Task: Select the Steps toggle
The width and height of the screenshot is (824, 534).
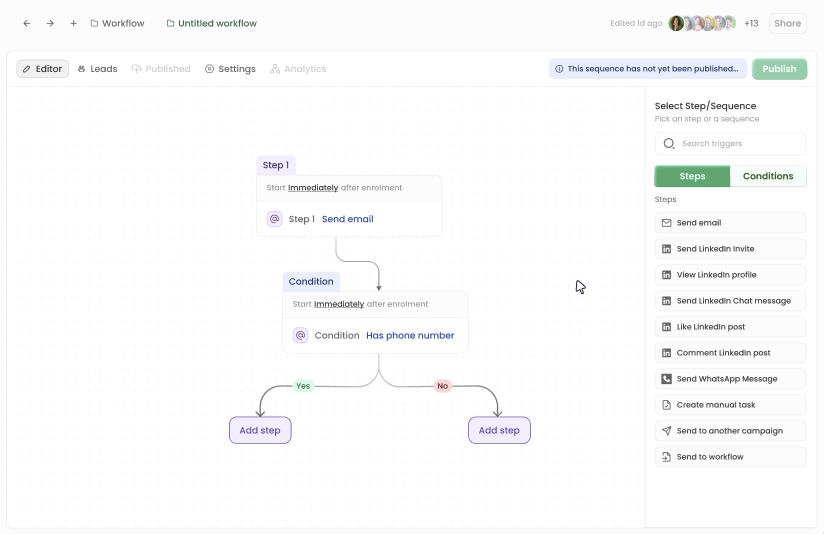Action: (692, 176)
